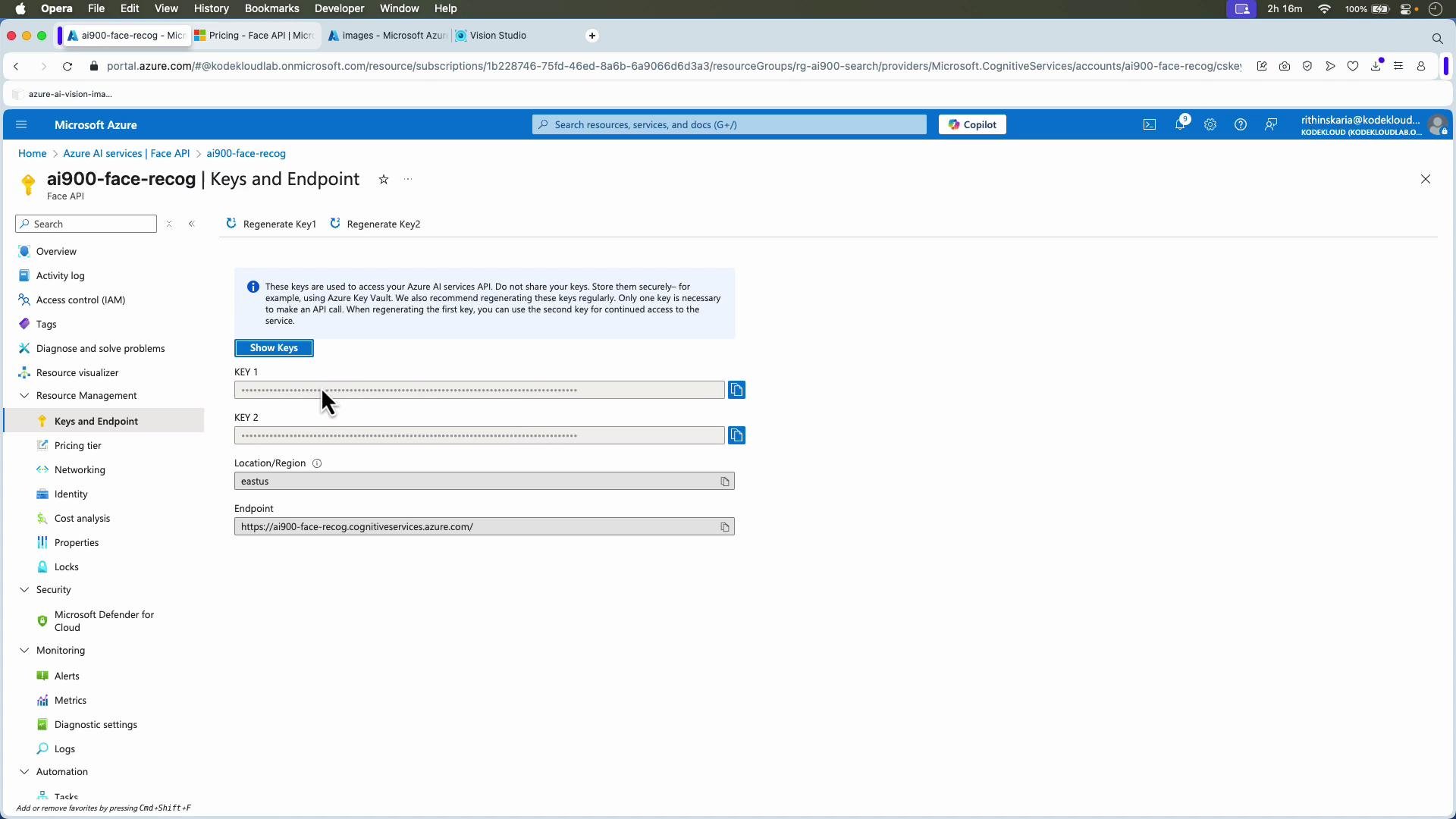Collapse the Monitoring section

24,651
